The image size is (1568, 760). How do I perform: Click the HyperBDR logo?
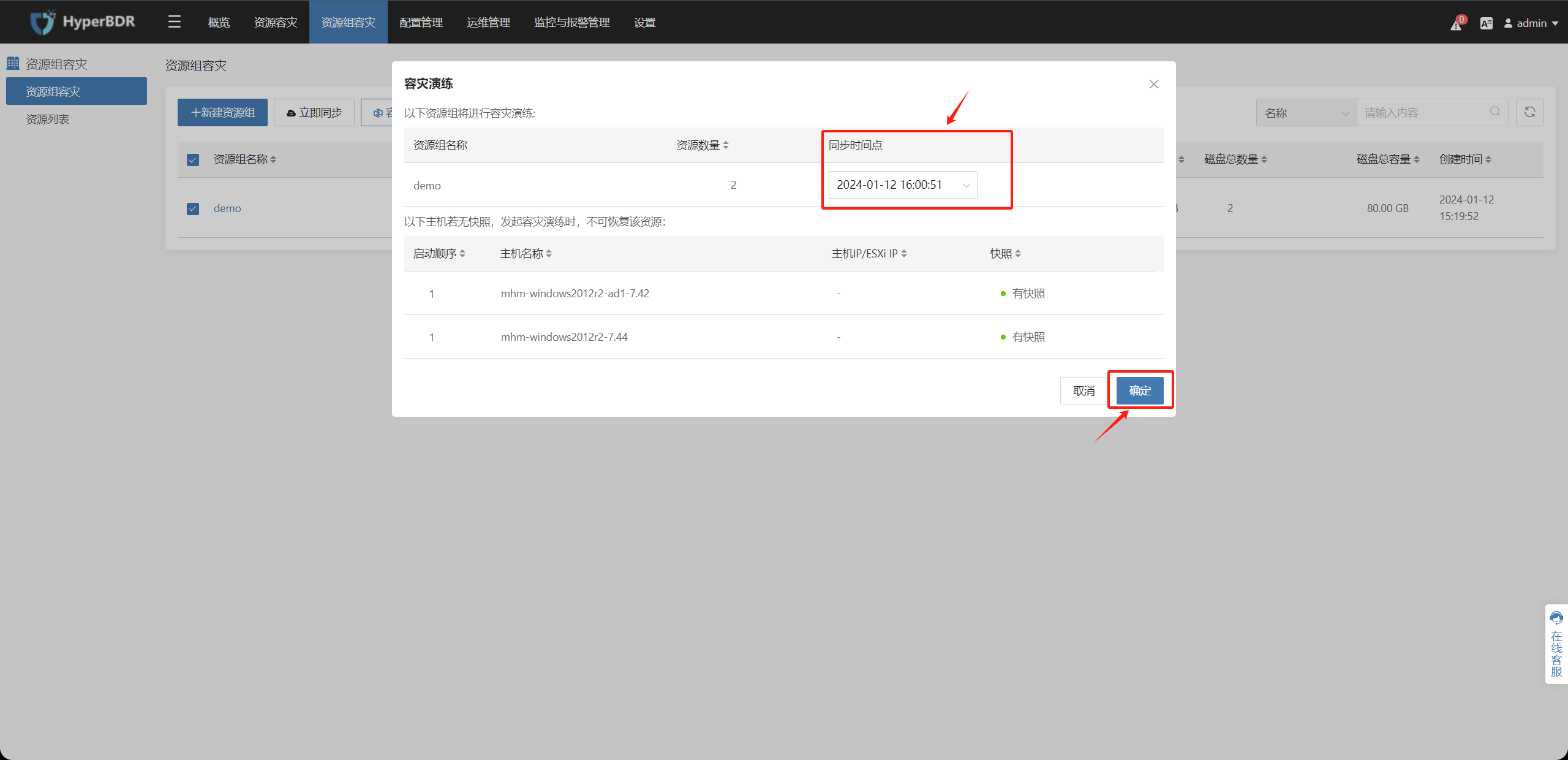[x=83, y=22]
